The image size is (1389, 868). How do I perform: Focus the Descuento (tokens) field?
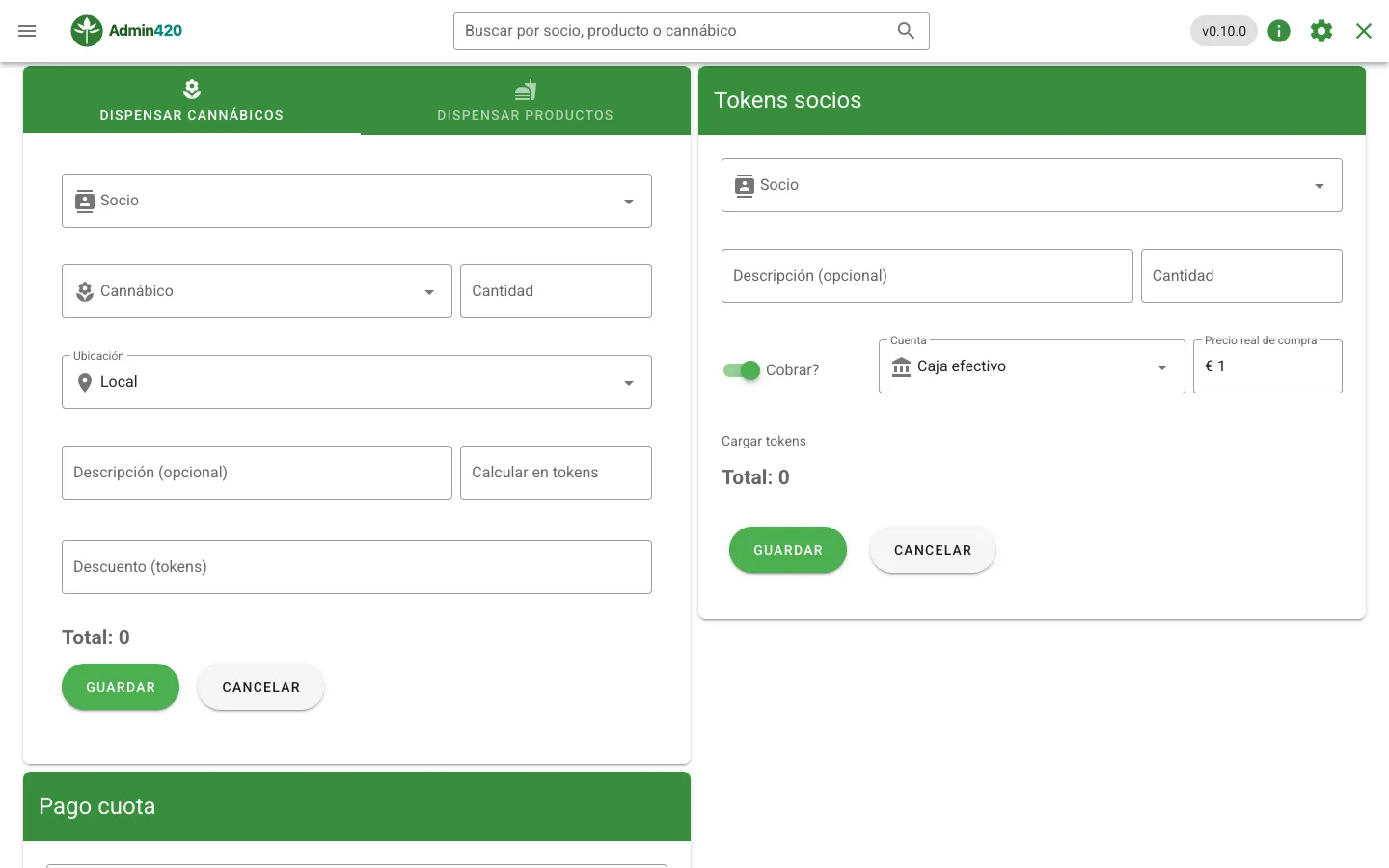[357, 567]
